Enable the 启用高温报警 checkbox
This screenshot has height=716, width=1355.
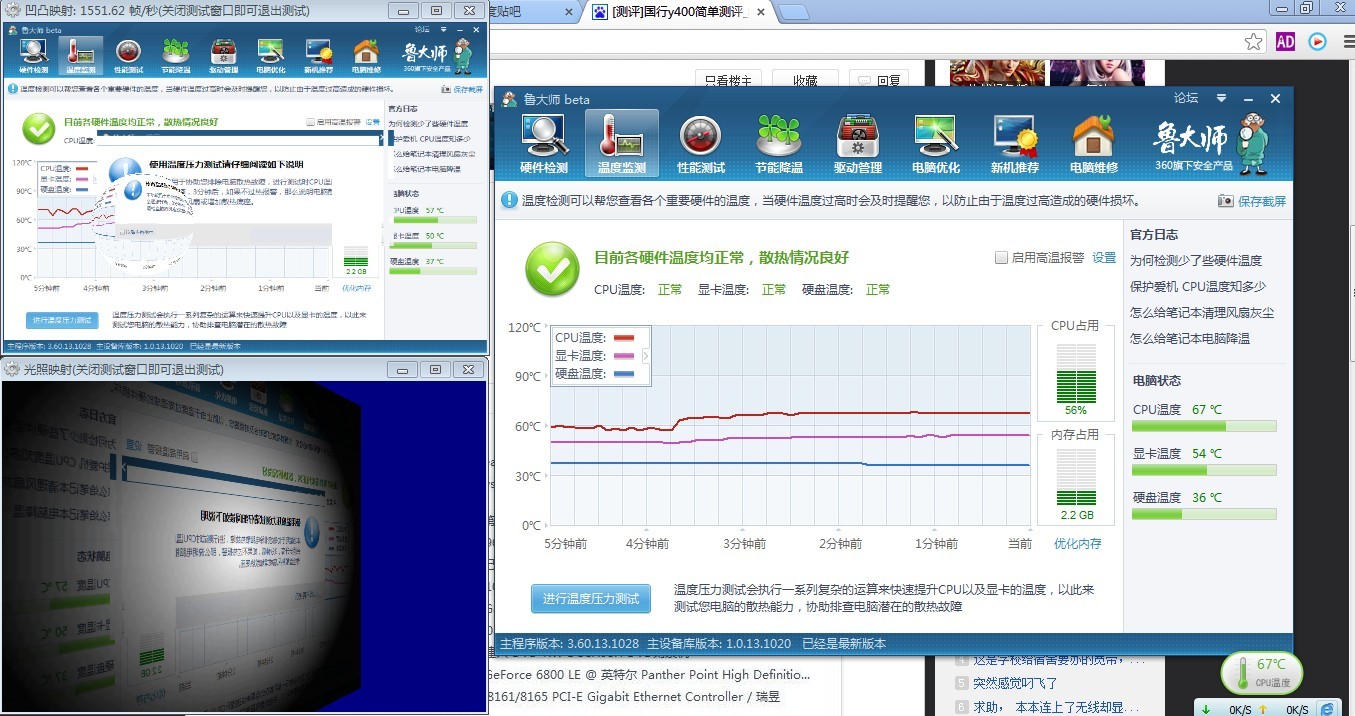[1001, 258]
